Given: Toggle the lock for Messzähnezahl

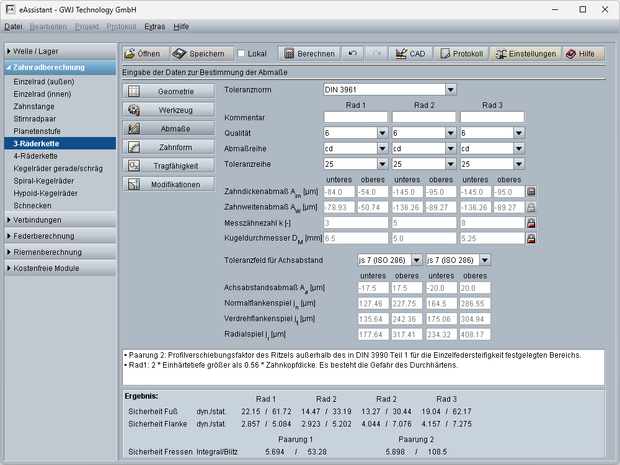Looking at the screenshot, I should (531, 223).
